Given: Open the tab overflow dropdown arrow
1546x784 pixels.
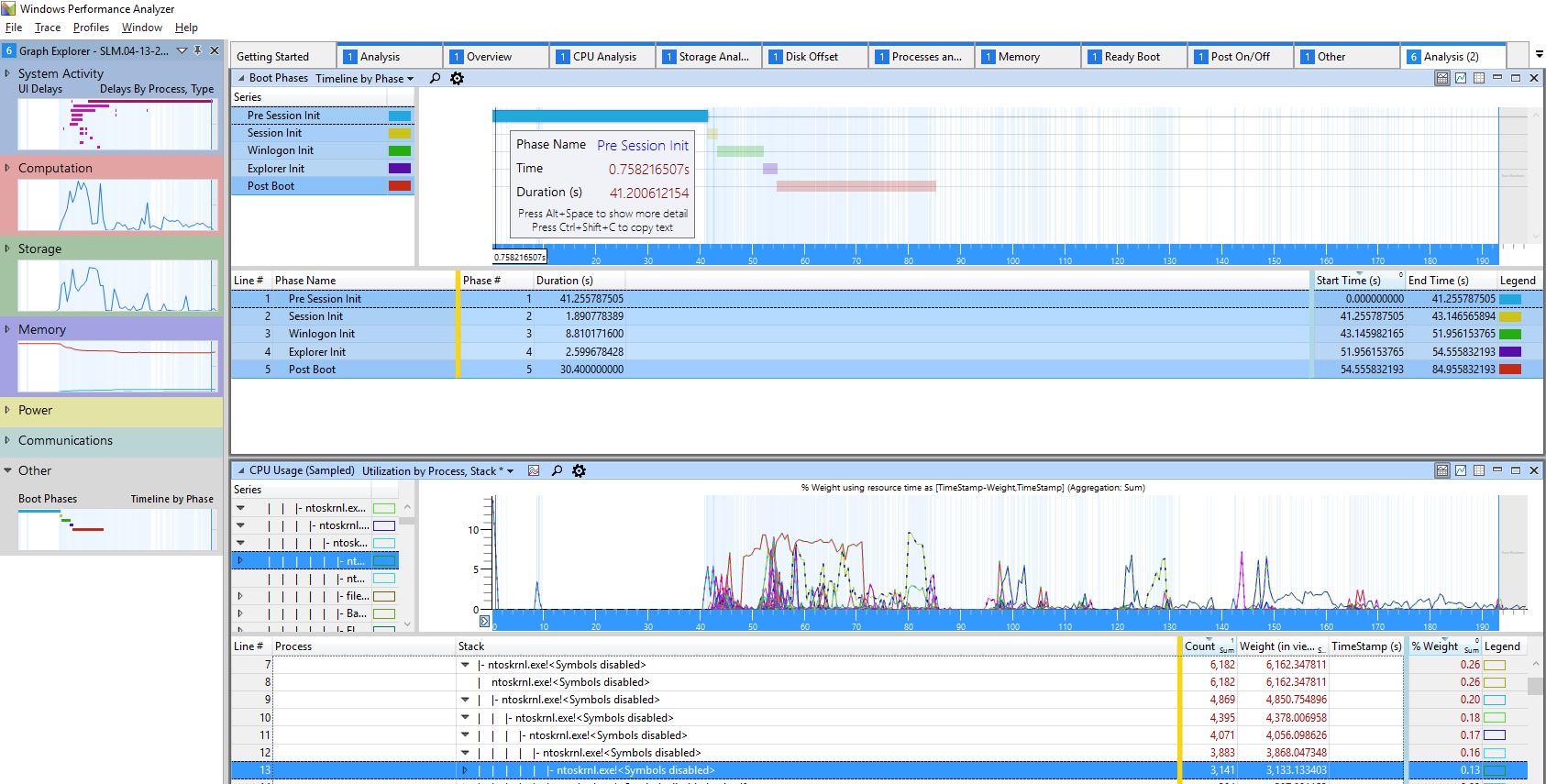Looking at the screenshot, I should pos(1540,55).
